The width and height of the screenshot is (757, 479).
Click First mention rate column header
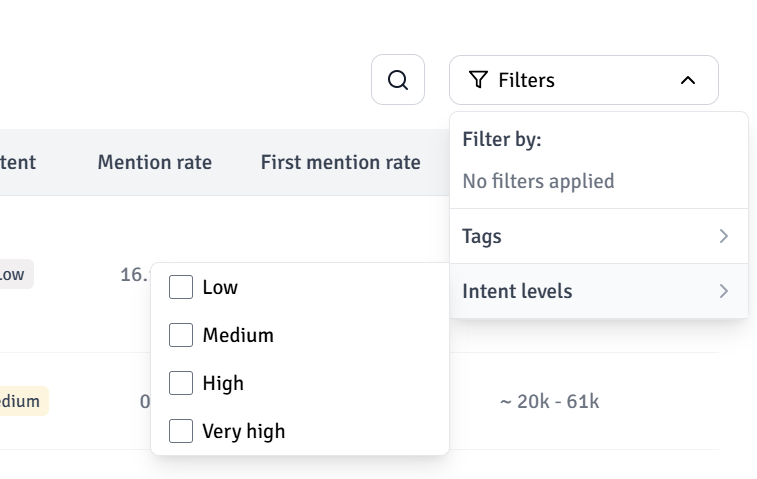[x=340, y=162]
